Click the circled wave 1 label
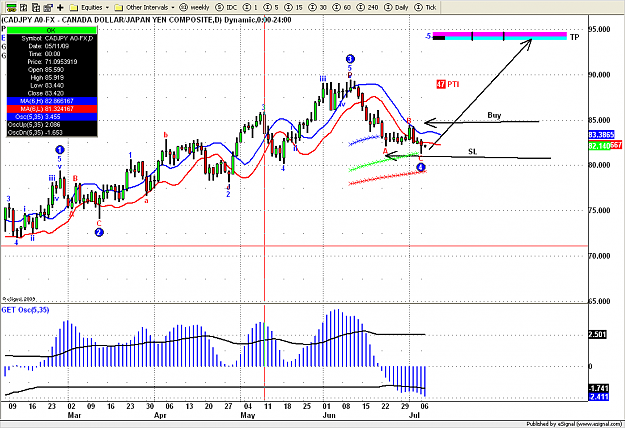625x428 pixels. (x=59, y=150)
